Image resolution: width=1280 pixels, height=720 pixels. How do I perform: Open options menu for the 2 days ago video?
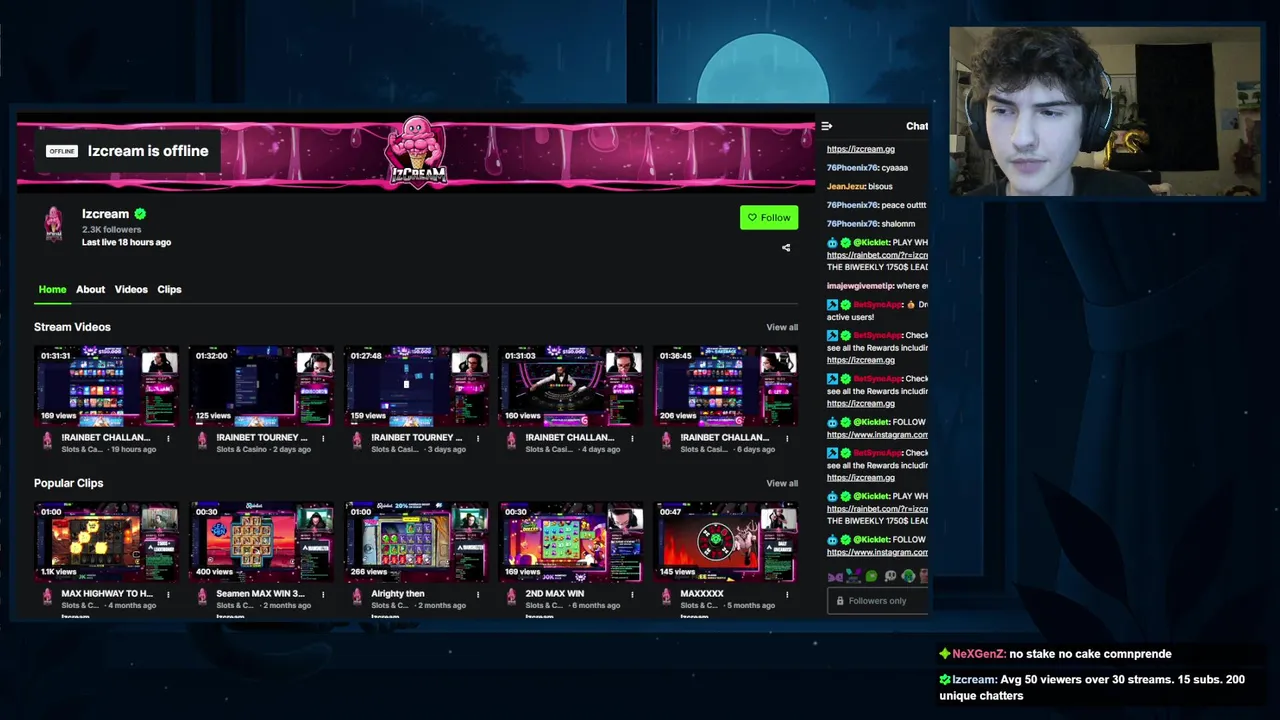(x=323, y=438)
